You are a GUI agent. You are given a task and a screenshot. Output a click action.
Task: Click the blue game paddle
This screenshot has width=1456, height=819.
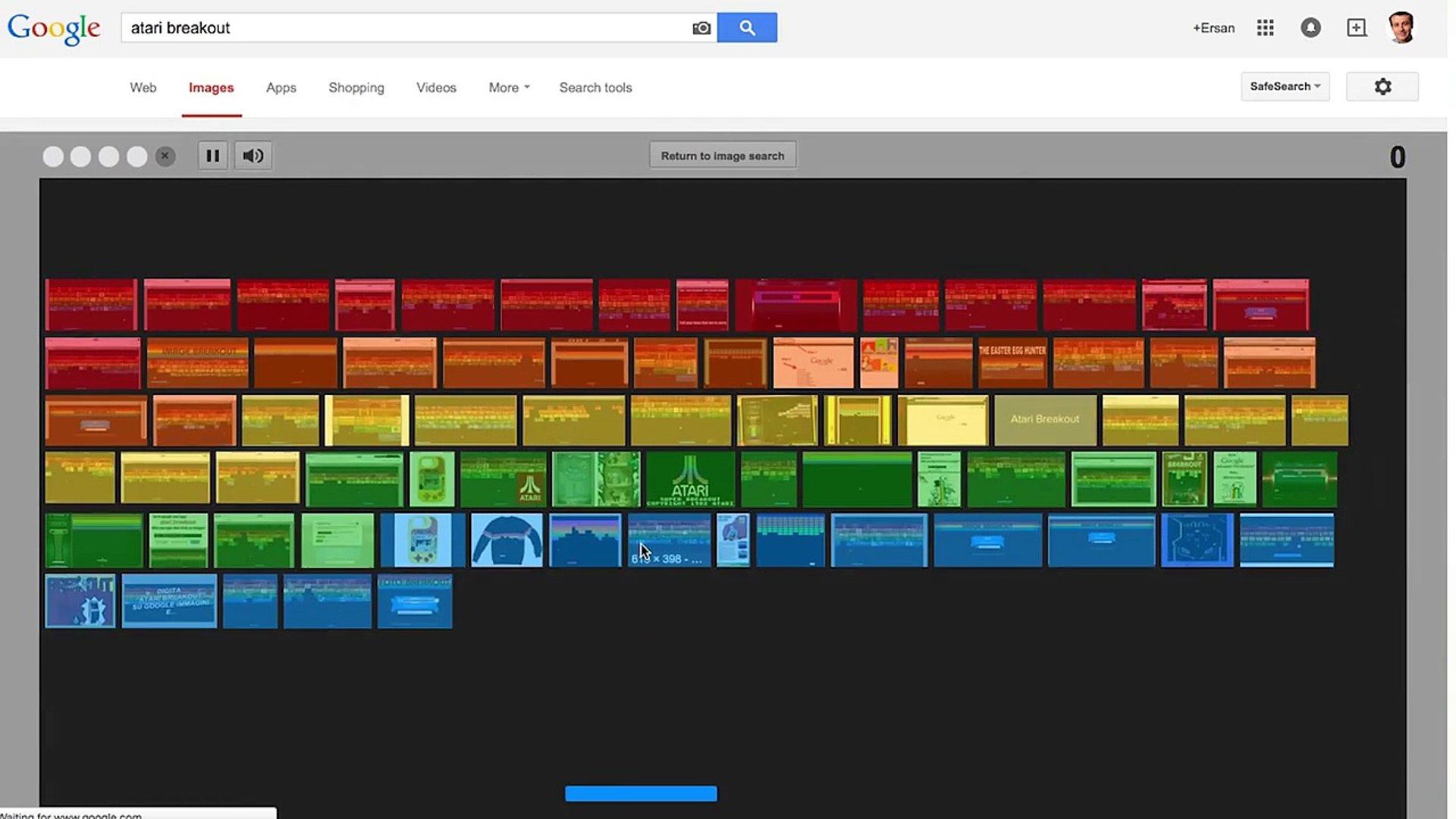tap(641, 793)
